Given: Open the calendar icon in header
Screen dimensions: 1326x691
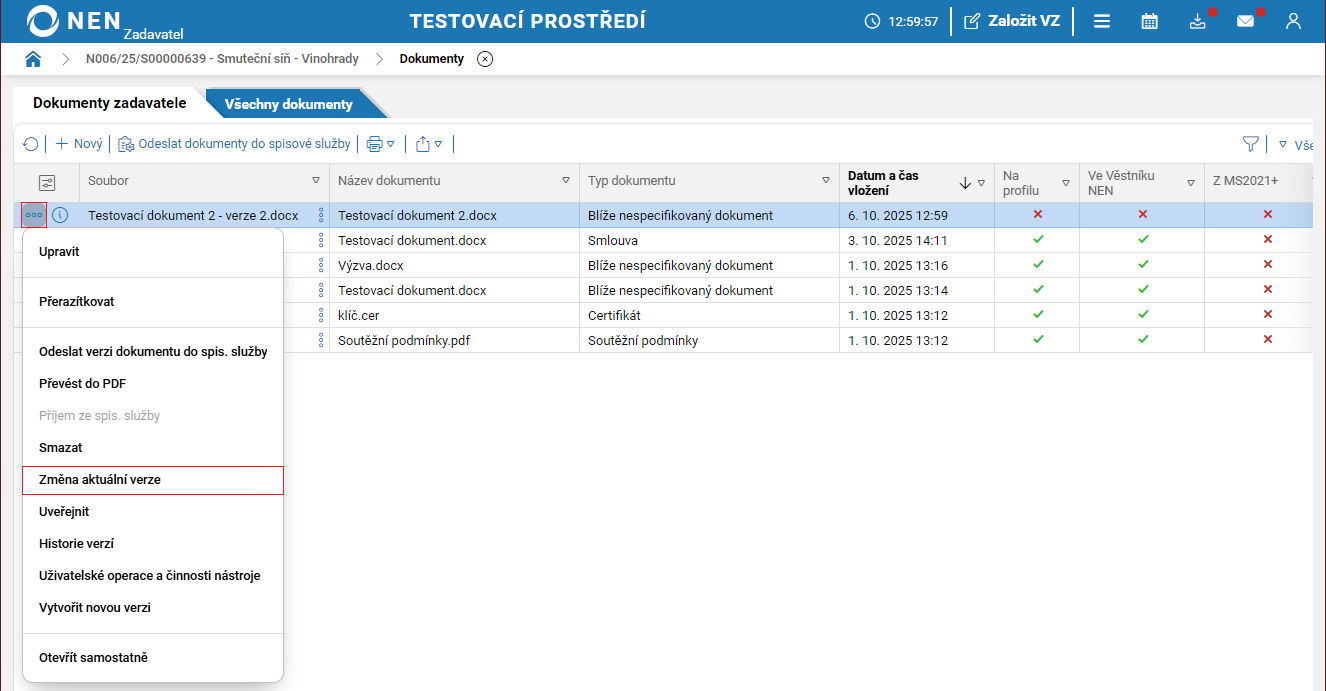Looking at the screenshot, I should click(x=1149, y=21).
